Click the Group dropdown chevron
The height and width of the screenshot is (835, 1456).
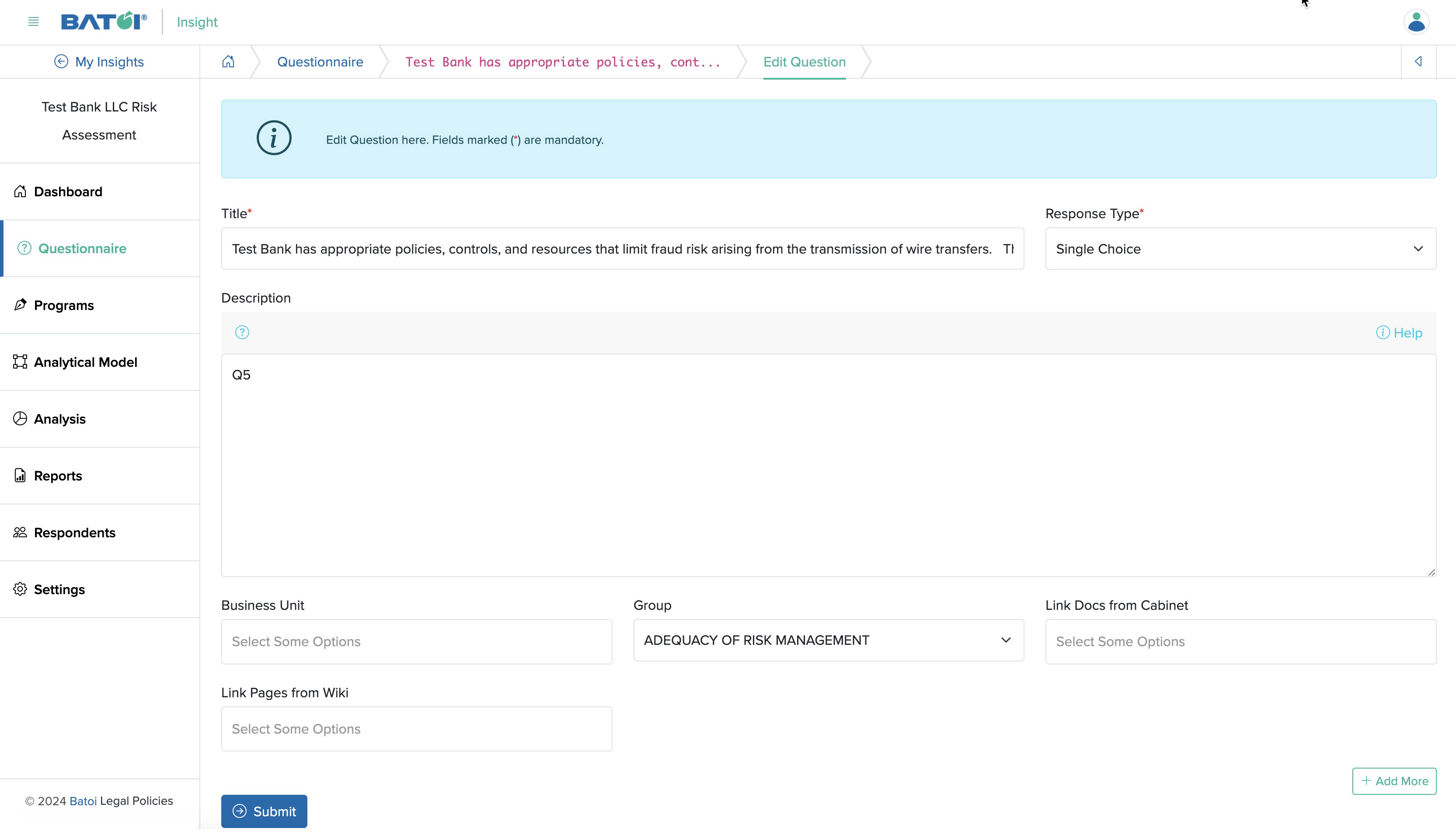pyautogui.click(x=1006, y=640)
